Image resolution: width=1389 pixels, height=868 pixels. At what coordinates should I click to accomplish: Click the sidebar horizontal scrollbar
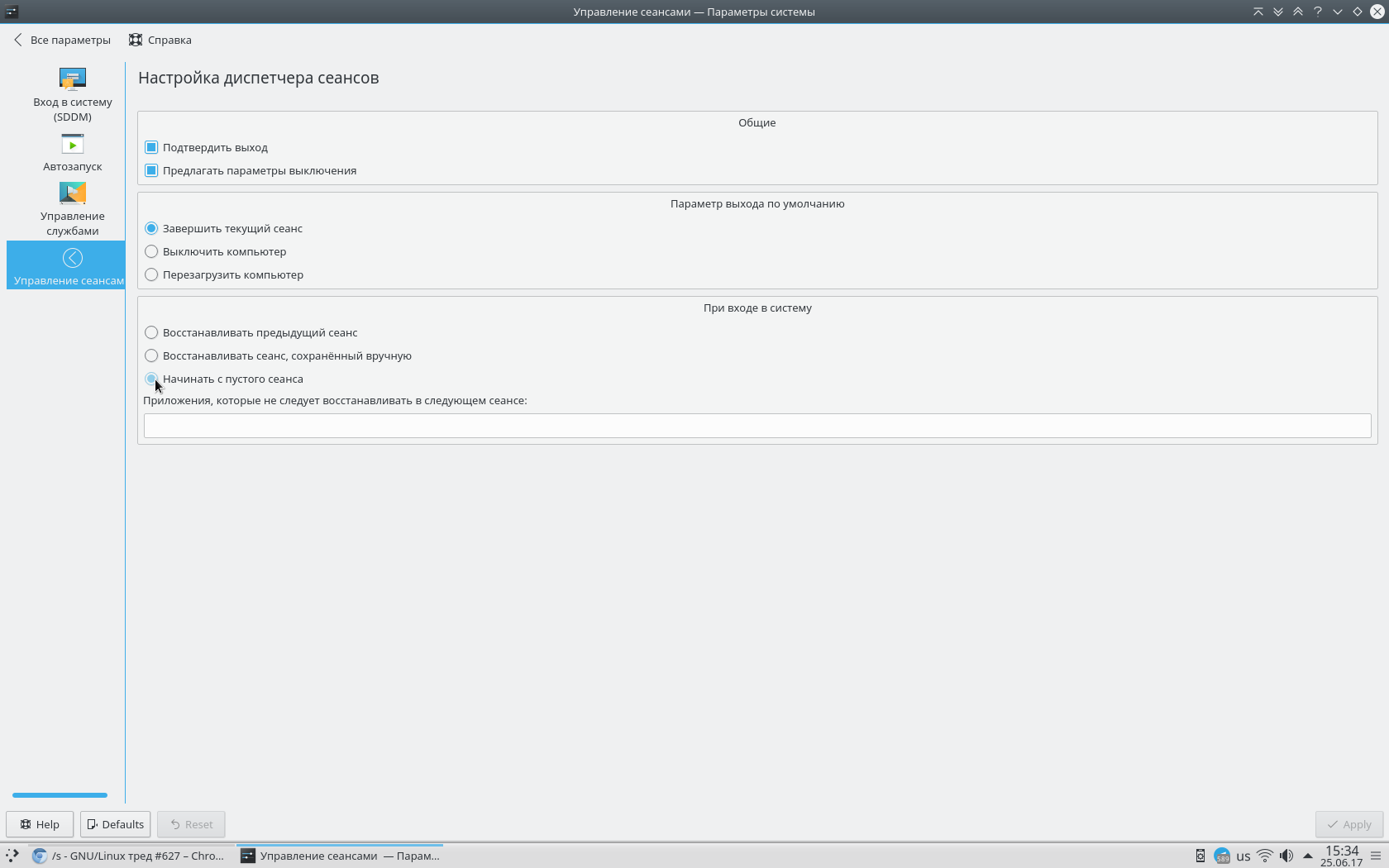60,795
